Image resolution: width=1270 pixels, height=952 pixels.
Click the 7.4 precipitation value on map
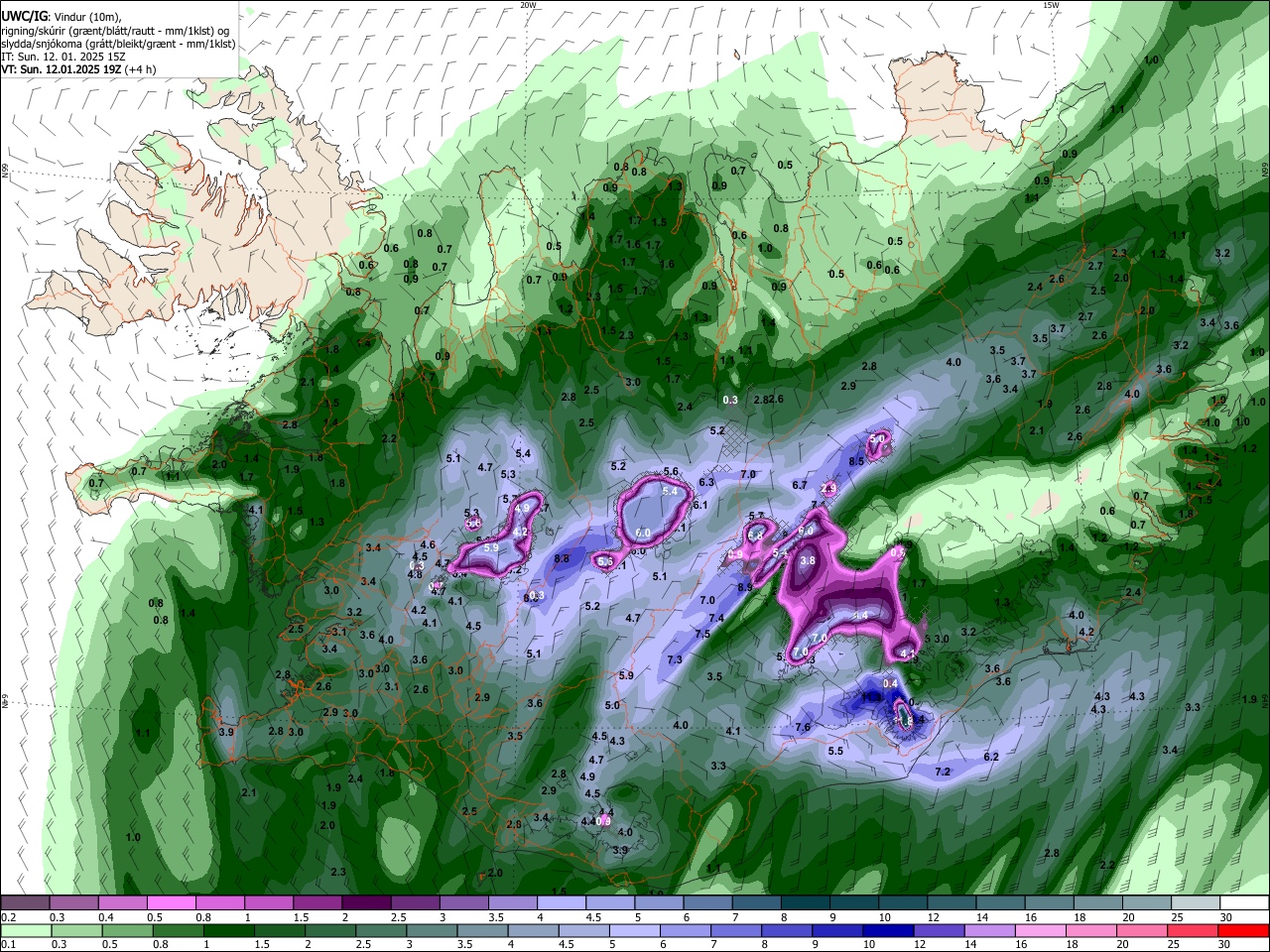[x=716, y=618]
